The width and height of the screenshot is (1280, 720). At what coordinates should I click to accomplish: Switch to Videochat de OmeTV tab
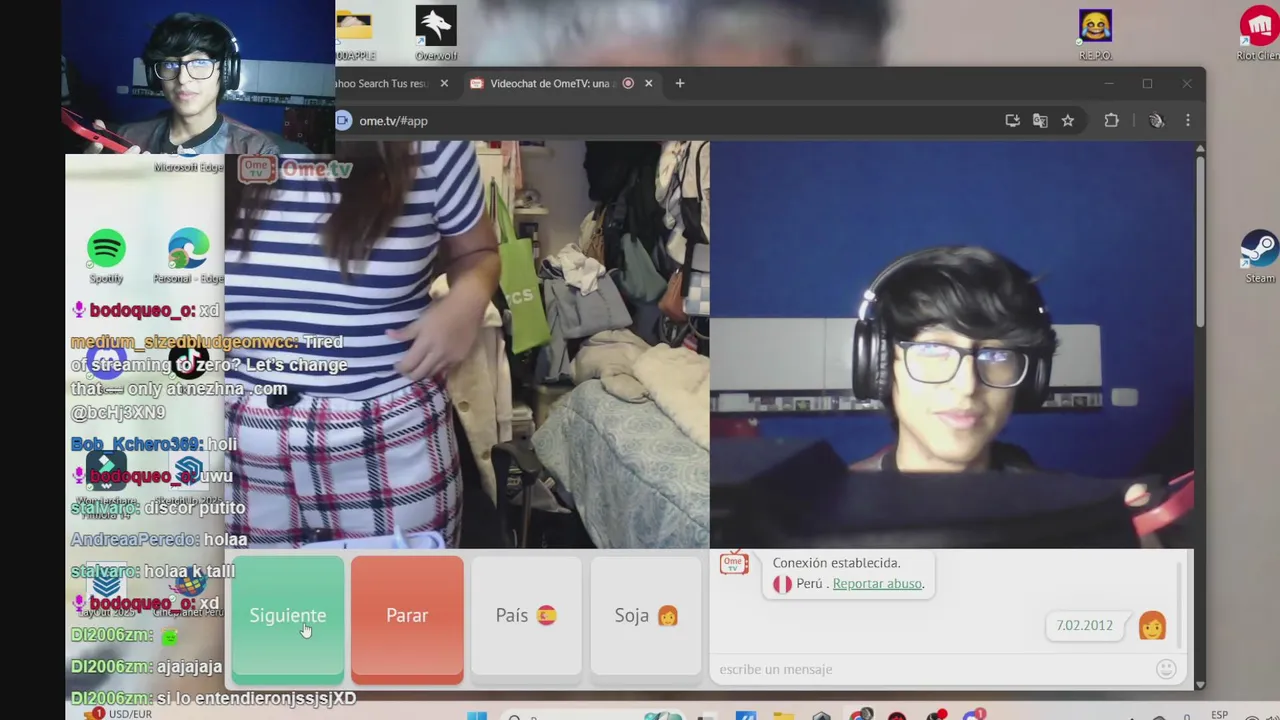coord(550,84)
